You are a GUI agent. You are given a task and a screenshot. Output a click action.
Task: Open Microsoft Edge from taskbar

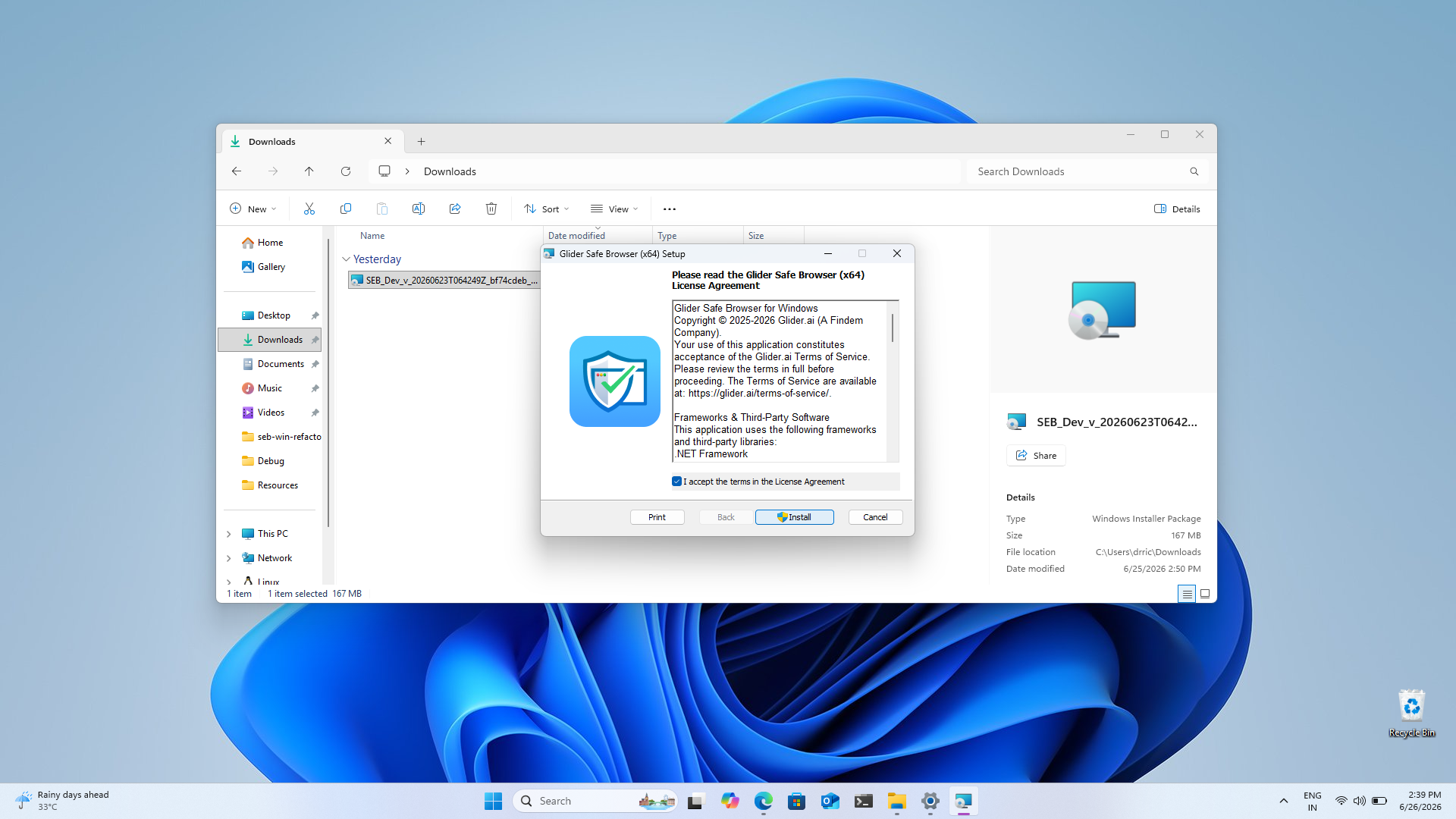(764, 801)
